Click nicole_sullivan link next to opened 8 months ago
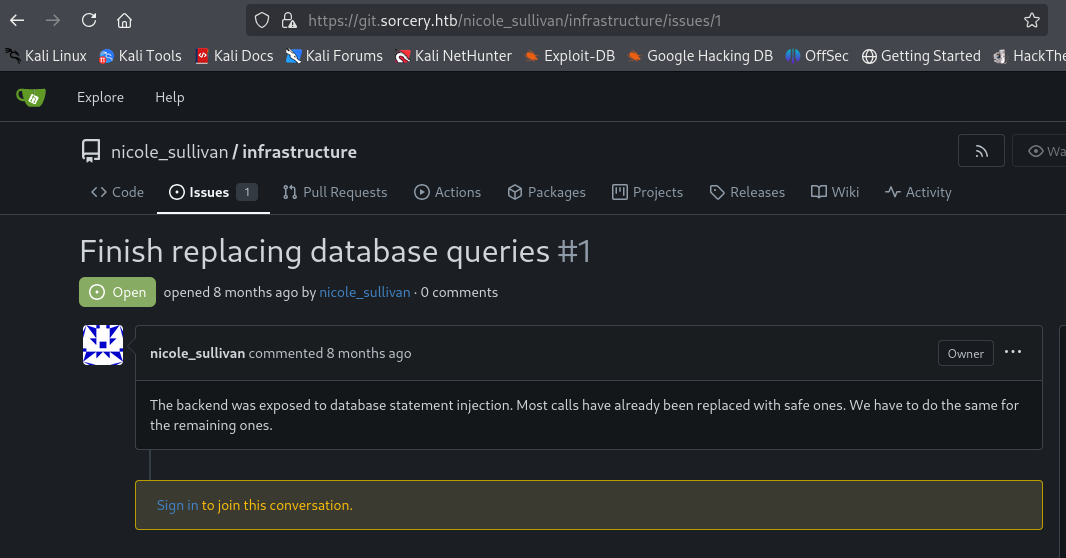Screen dimensions: 1066x558 tap(365, 292)
